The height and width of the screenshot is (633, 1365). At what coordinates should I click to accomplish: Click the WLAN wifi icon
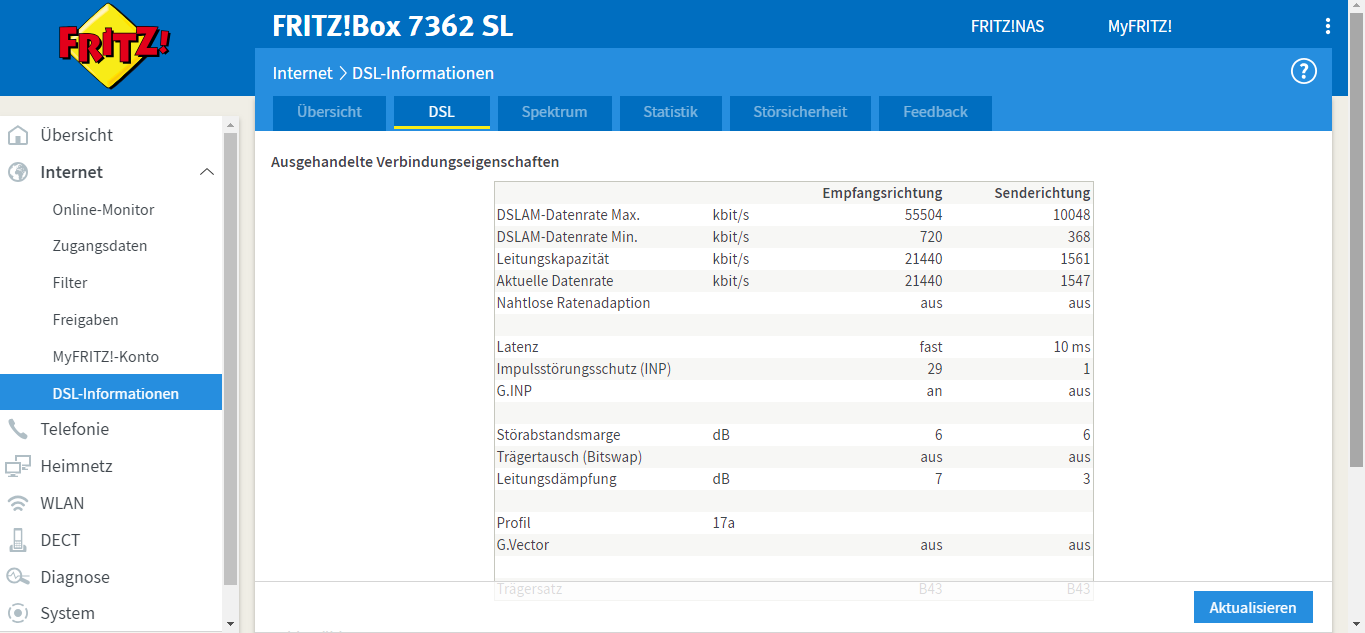pyautogui.click(x=18, y=503)
